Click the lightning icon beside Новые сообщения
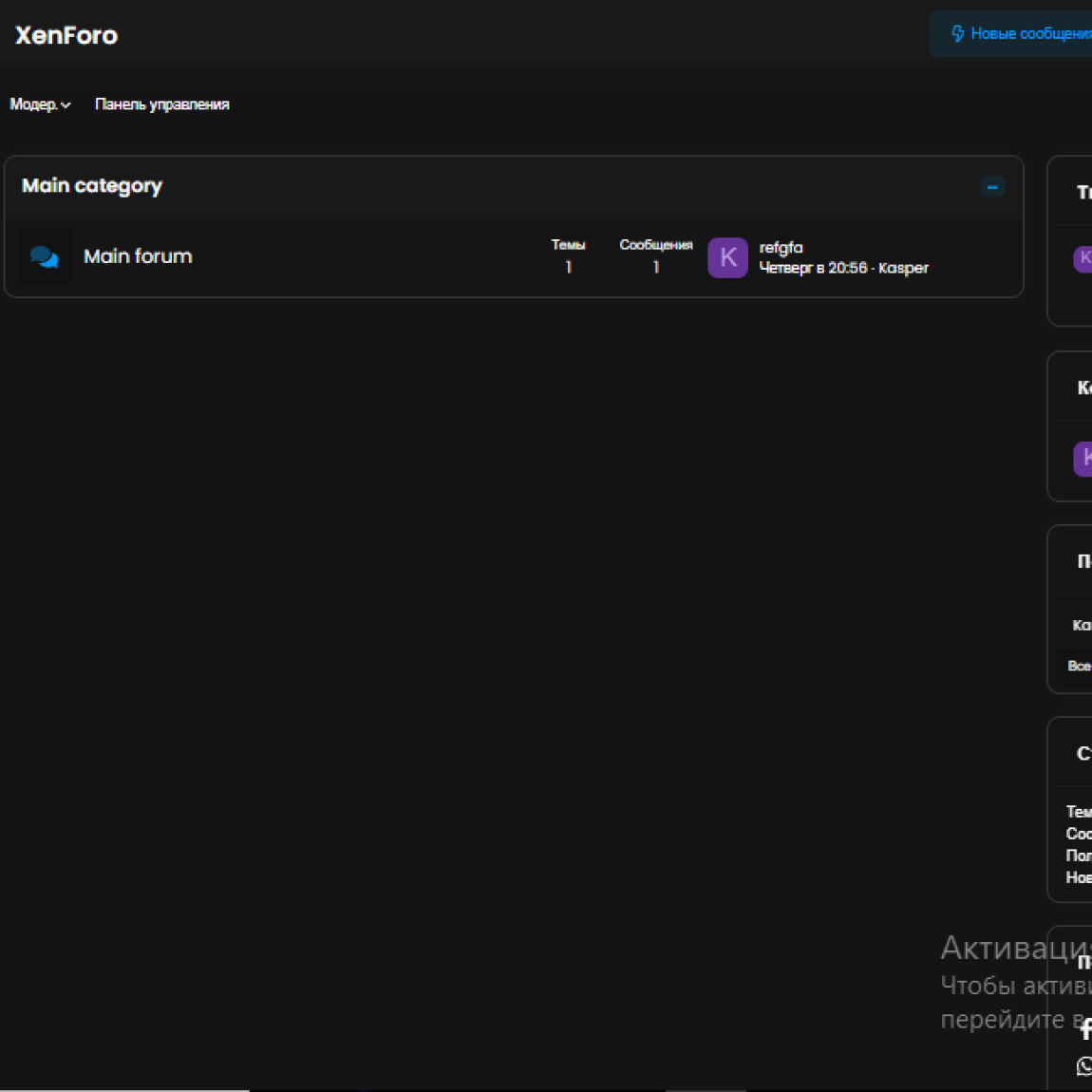Screen dimensions: 1092x1092 tap(957, 34)
